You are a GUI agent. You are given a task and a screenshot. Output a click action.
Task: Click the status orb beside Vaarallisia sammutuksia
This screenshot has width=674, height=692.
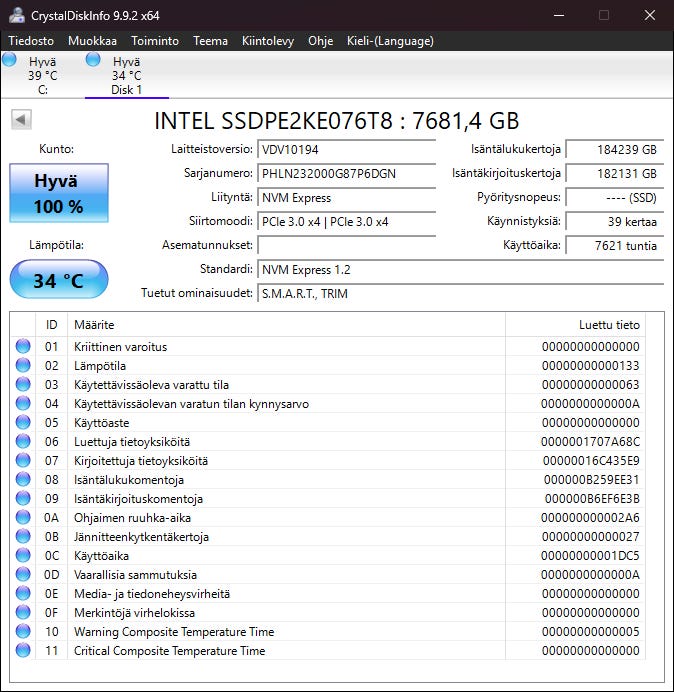23,574
